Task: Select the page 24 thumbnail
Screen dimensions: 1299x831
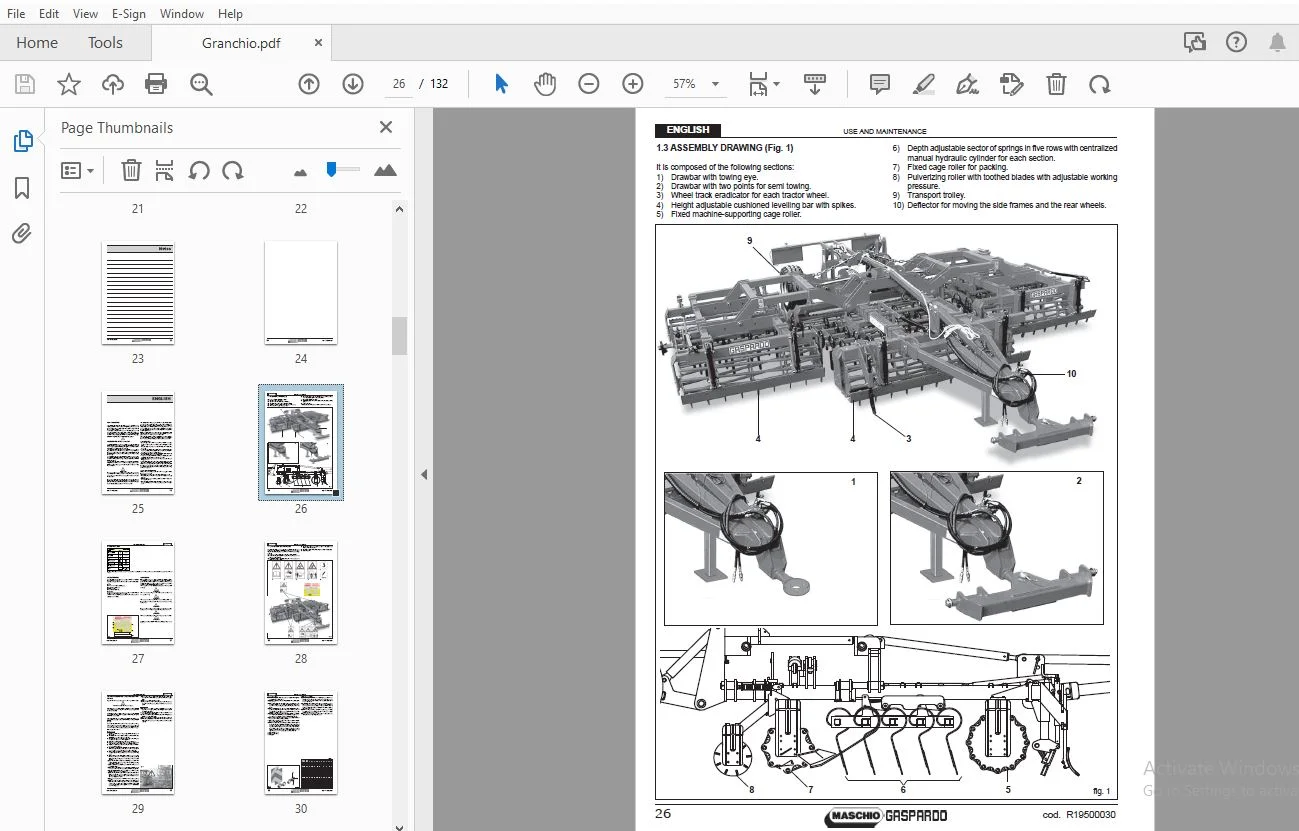Action: tap(301, 293)
